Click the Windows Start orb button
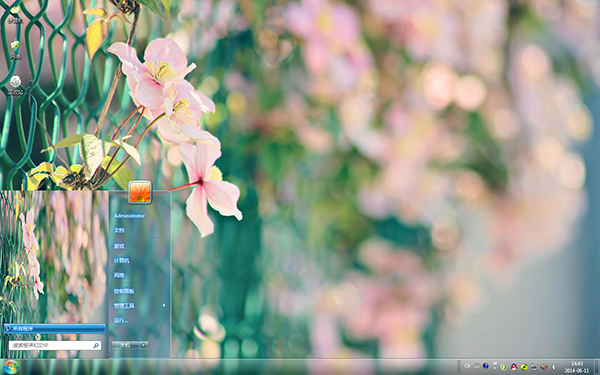 (11, 367)
